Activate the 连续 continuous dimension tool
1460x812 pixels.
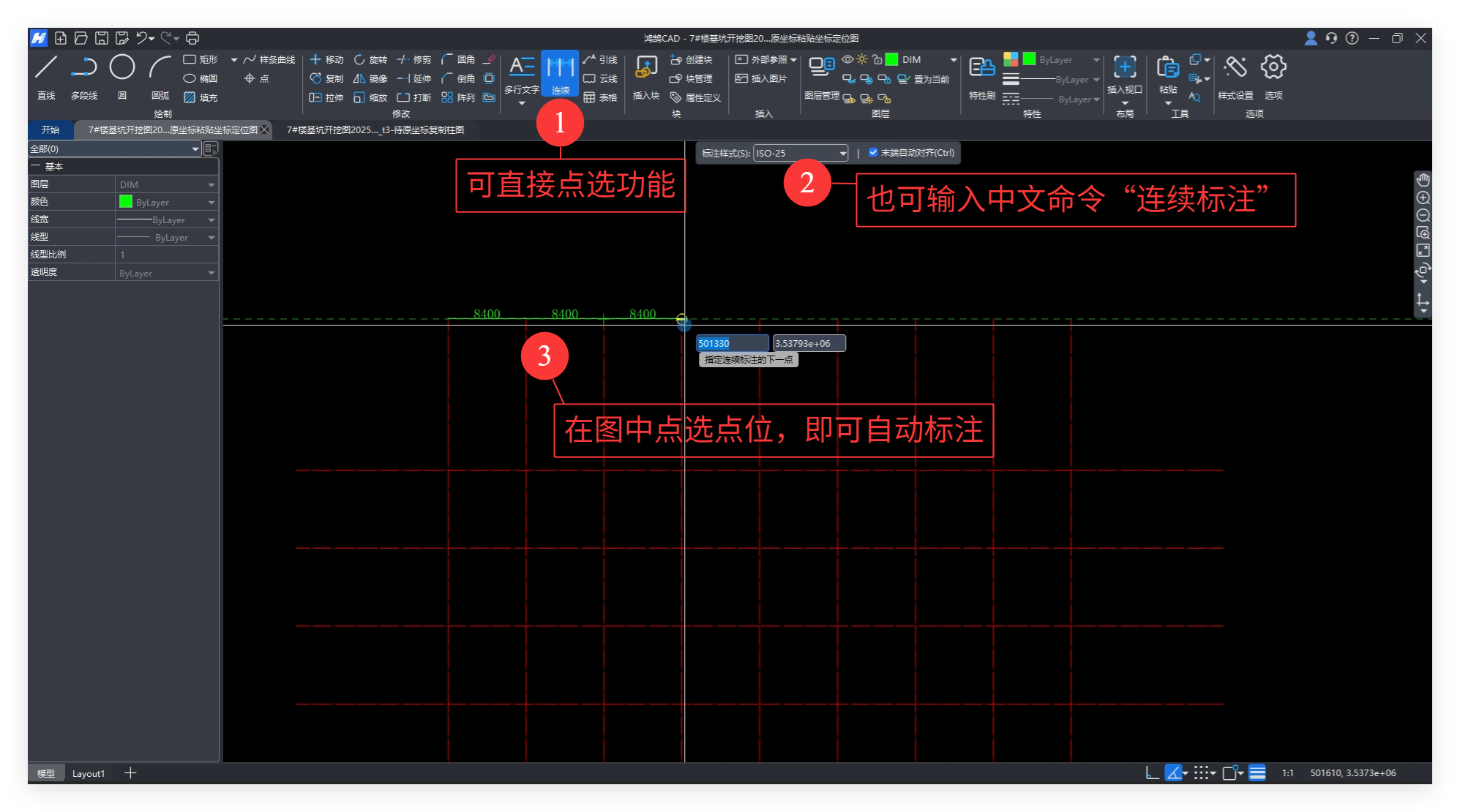click(x=560, y=72)
